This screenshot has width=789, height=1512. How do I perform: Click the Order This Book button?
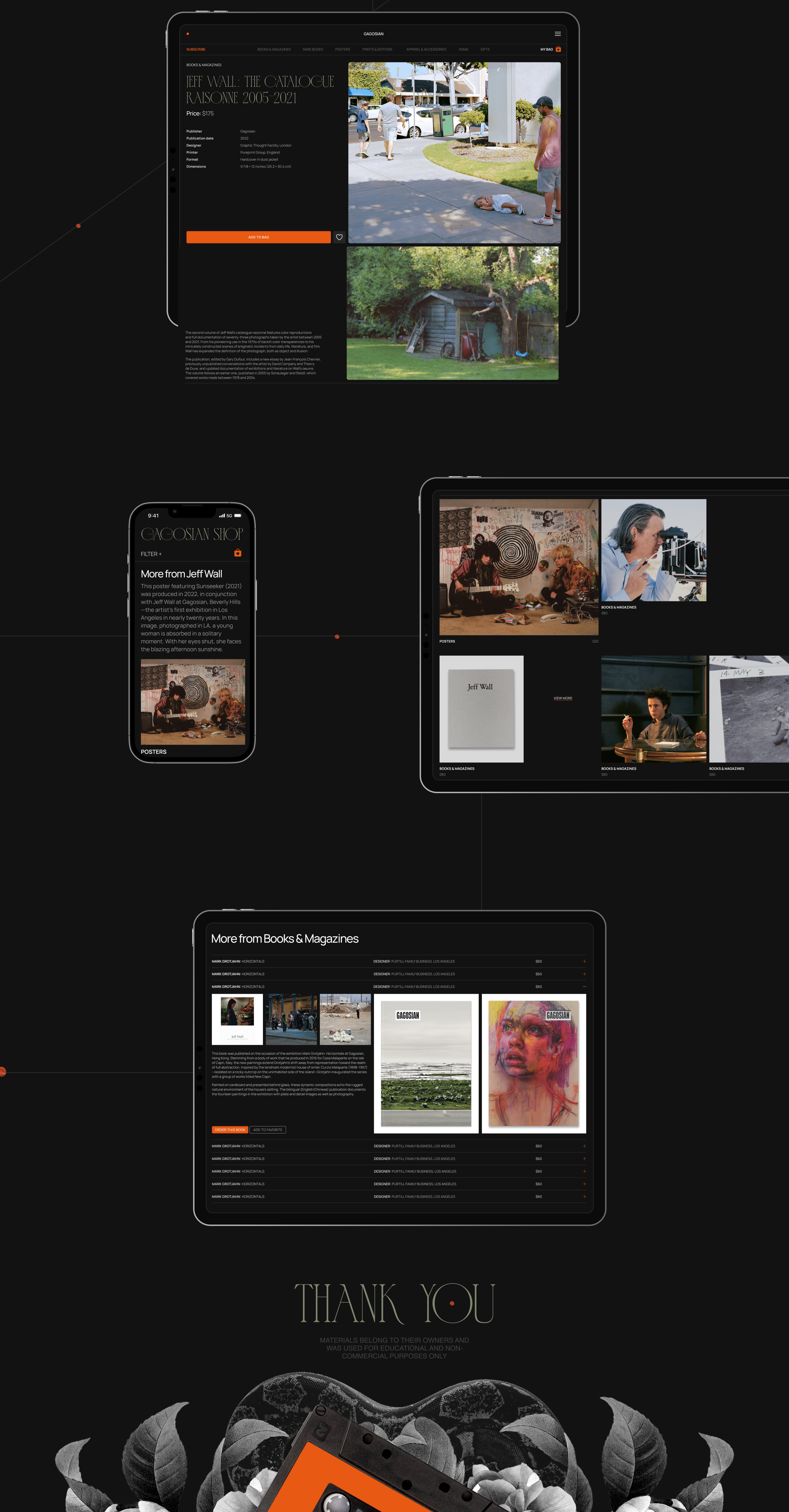(x=230, y=1130)
